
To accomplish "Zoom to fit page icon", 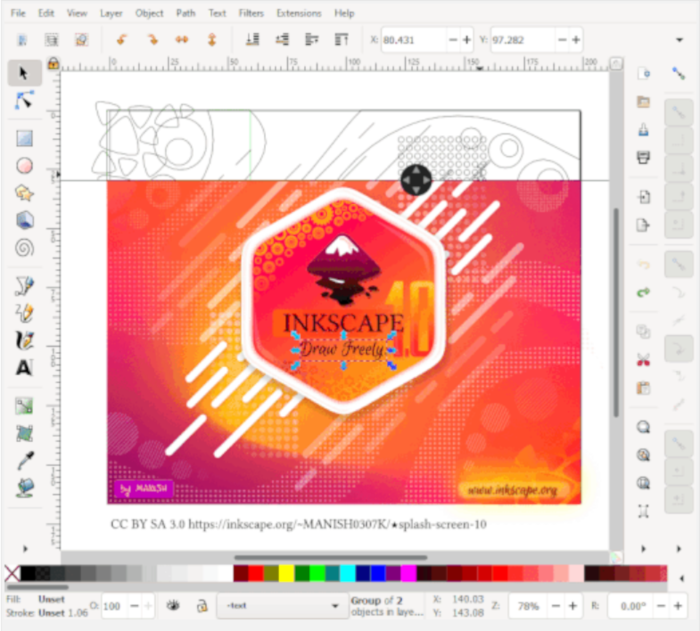I will click(643, 483).
